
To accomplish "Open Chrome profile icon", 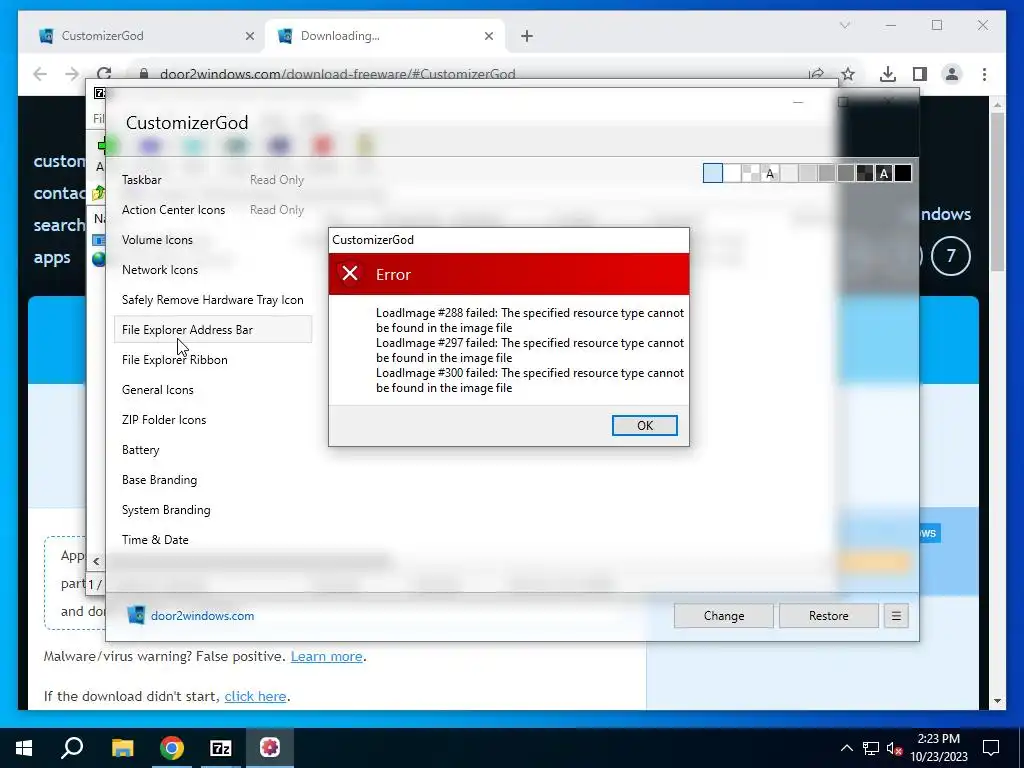I will coord(952,74).
